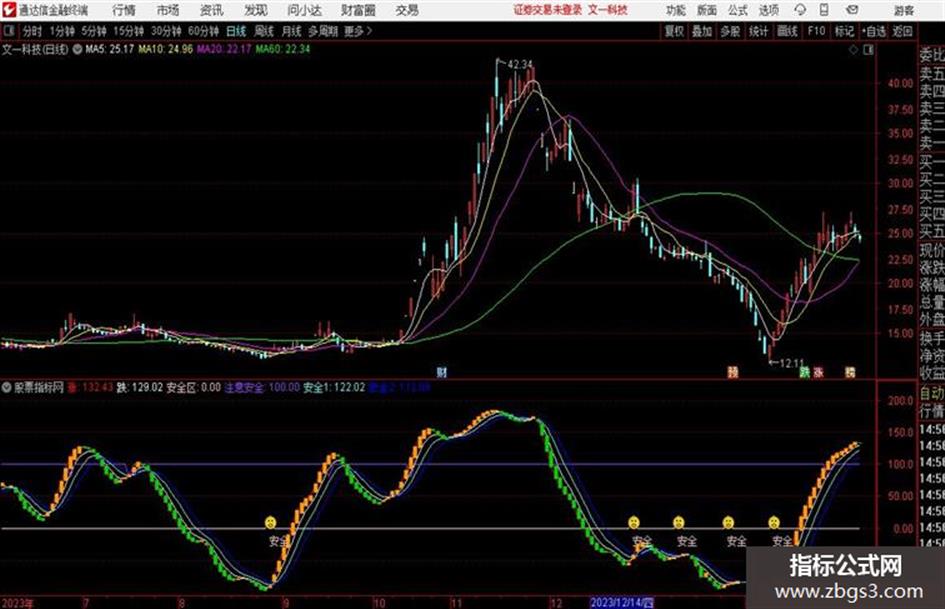Open the 财富圈 menu

[358, 10]
